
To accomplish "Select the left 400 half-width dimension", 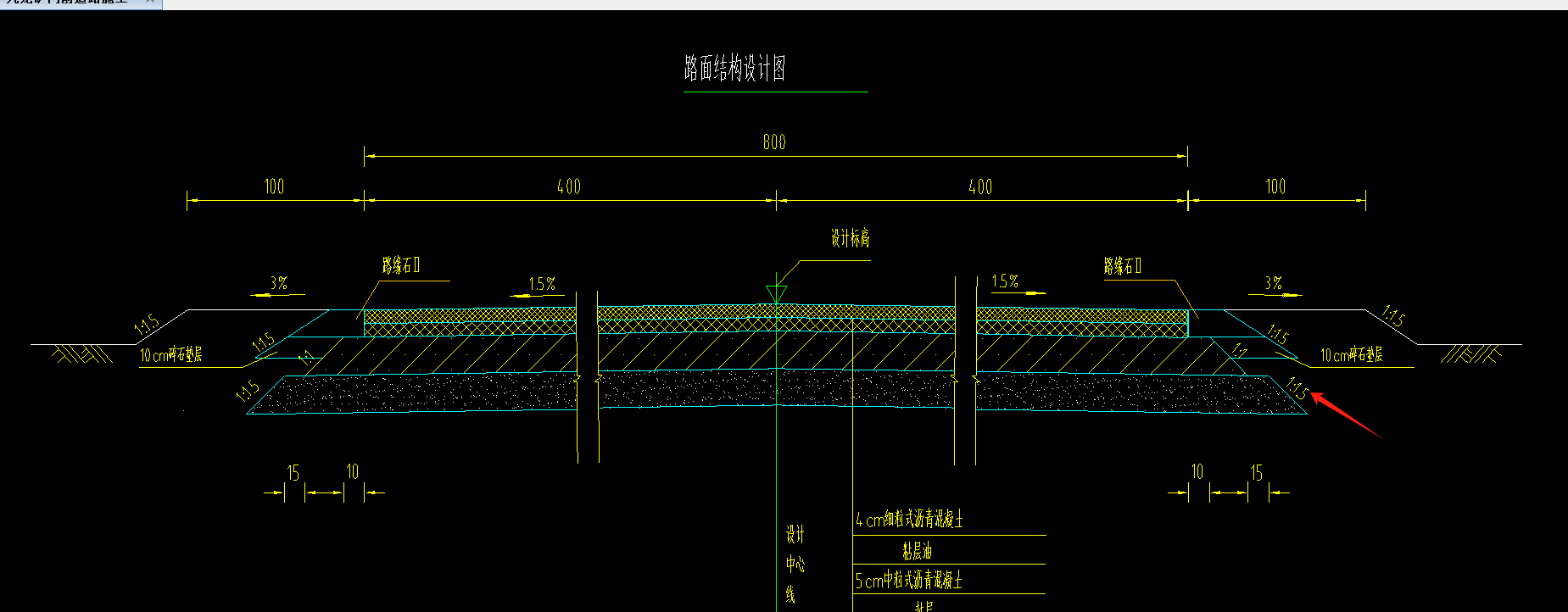I will coord(569,186).
